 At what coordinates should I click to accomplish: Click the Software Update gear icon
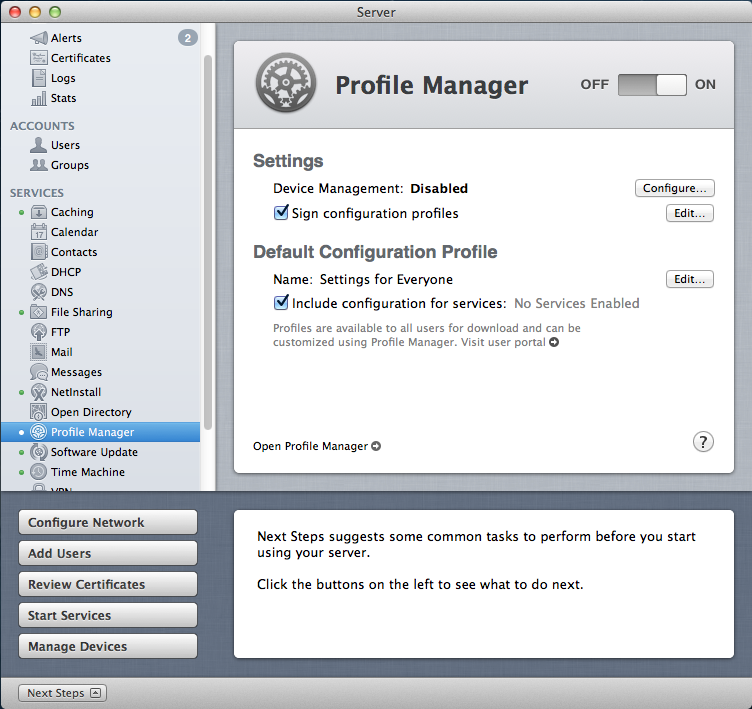(x=39, y=452)
